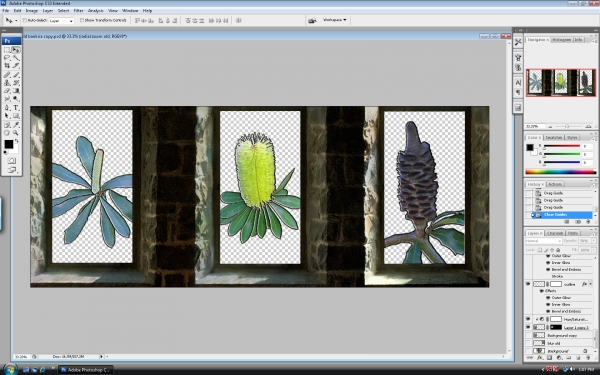Select the Slice tool
This screenshot has height=375, width=600.
pyautogui.click(x=16, y=66)
